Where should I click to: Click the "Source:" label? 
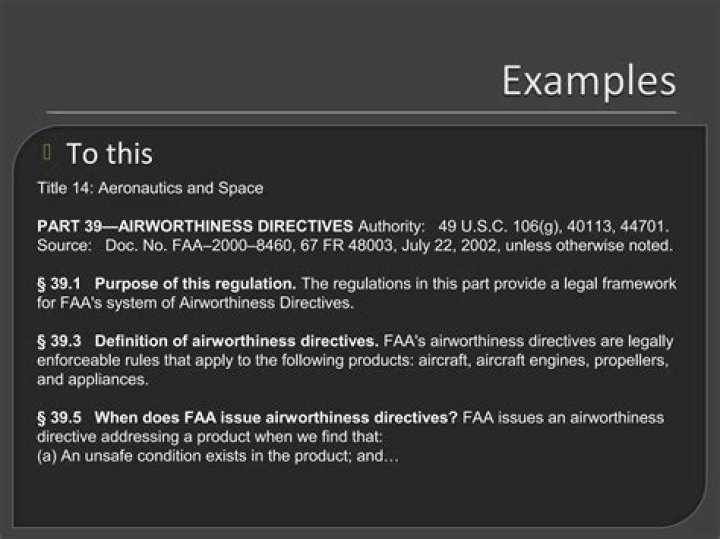click(64, 245)
